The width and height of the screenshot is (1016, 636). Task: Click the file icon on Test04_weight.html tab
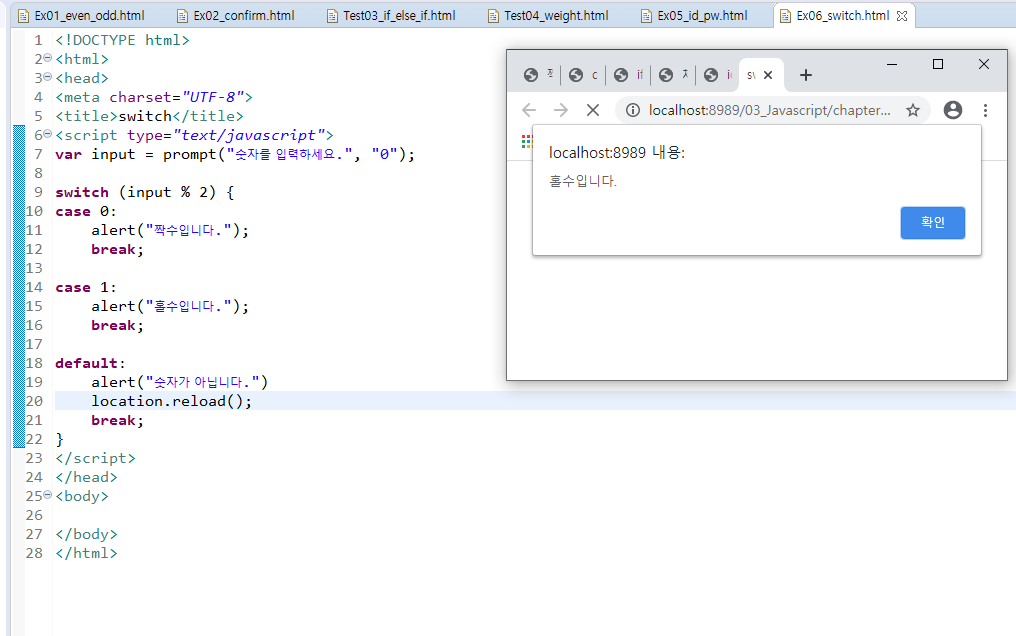[x=494, y=16]
